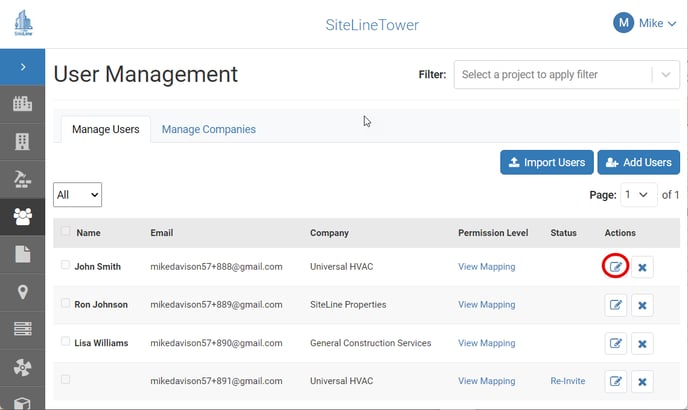The width and height of the screenshot is (688, 410).
Task: Open the single building icon in sidebar
Action: 22,141
